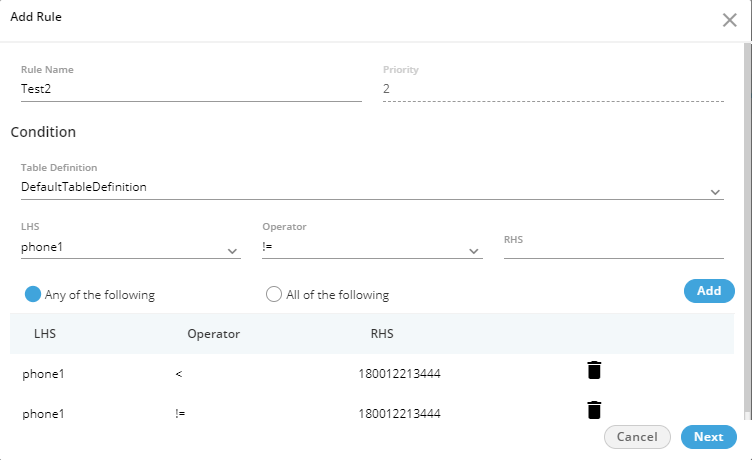Click the RHS column header in table
This screenshot has height=460, width=752.
(382, 333)
